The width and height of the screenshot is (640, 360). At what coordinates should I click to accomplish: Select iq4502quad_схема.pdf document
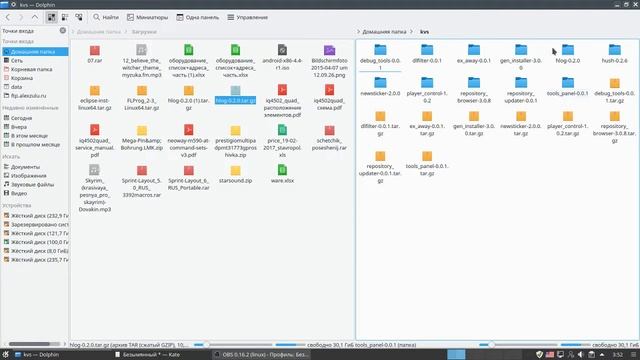click(329, 98)
